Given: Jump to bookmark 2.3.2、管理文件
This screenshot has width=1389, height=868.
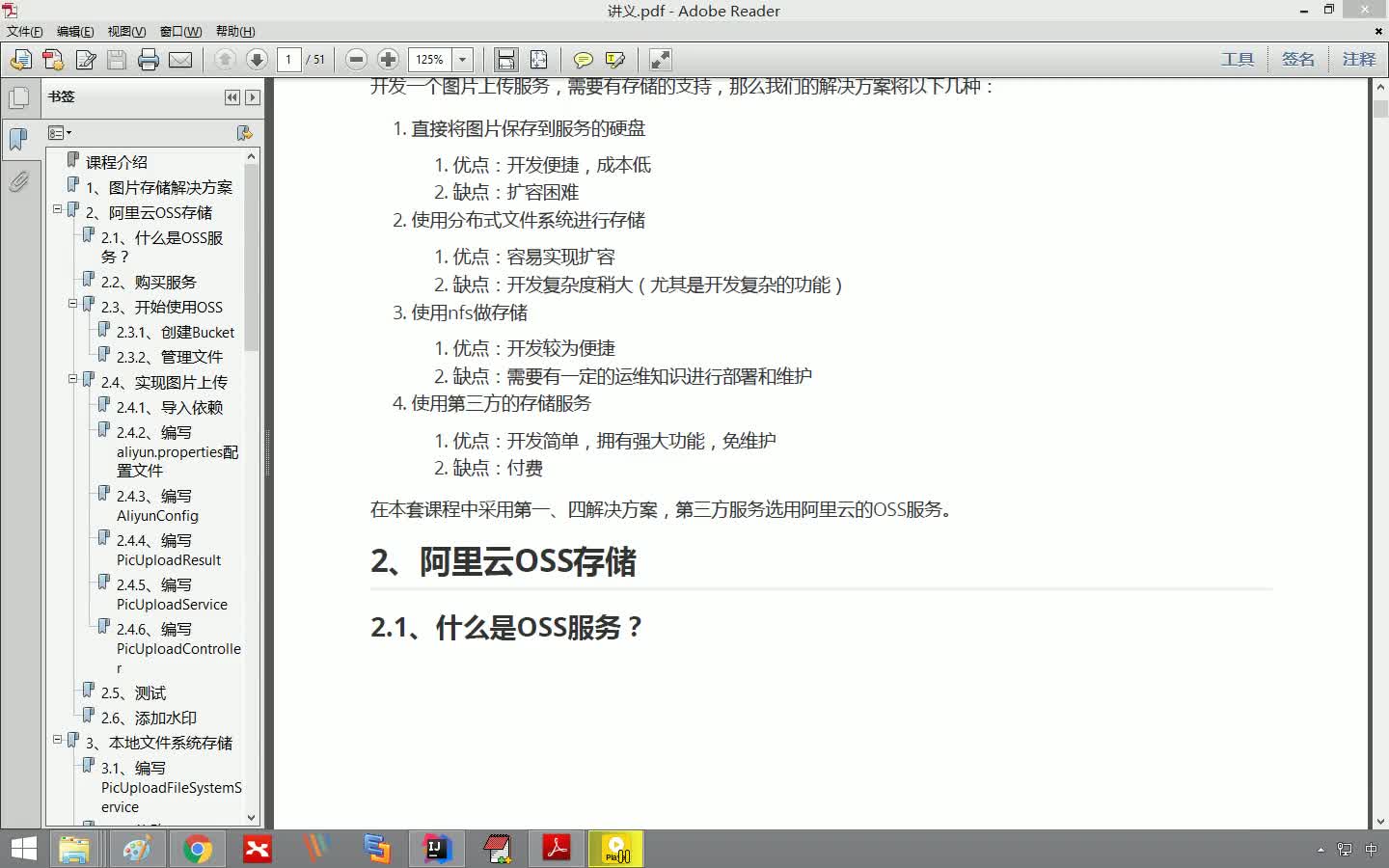Looking at the screenshot, I should point(170,357).
